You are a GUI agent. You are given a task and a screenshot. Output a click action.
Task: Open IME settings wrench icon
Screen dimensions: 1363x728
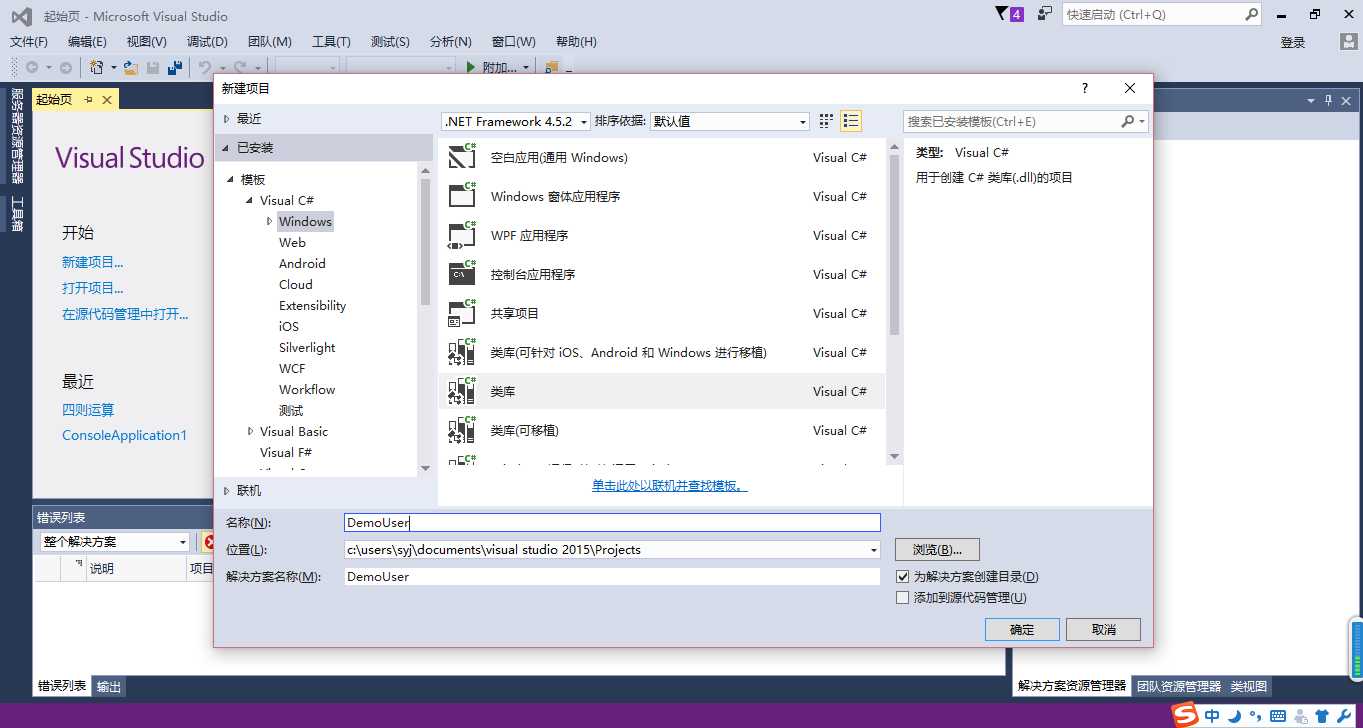pos(1344,716)
